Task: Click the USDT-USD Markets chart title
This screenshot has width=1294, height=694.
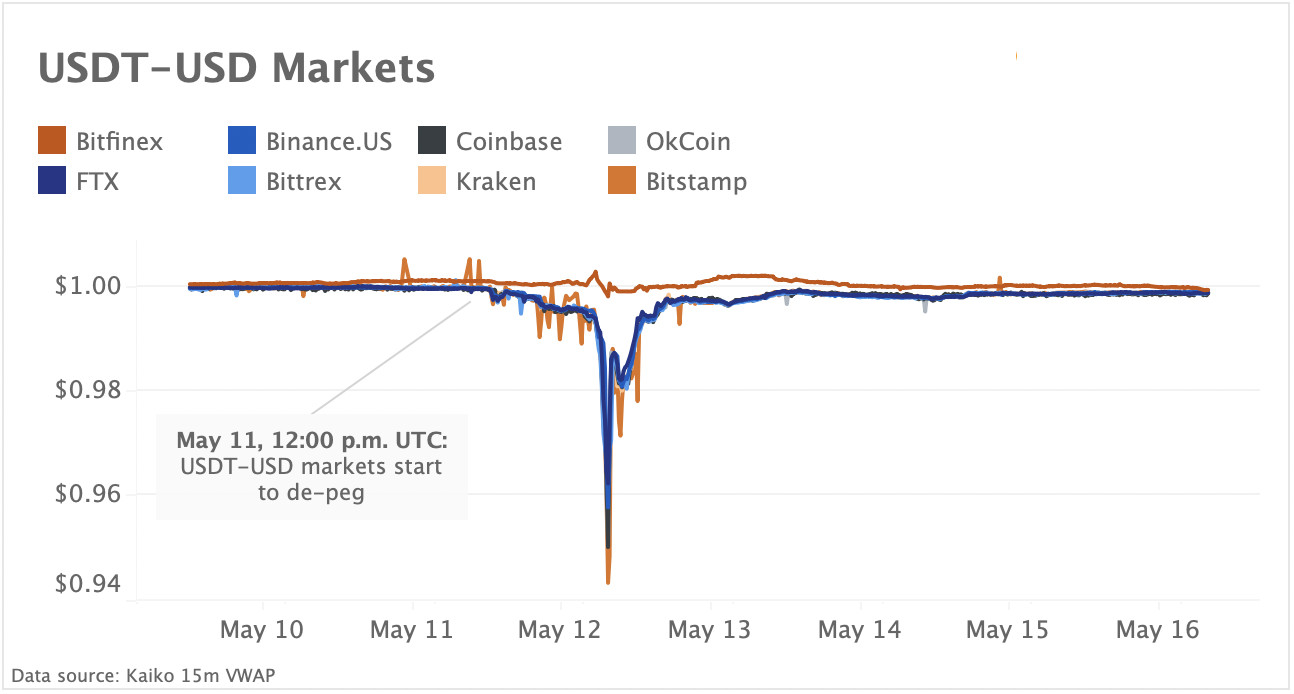Action: click(236, 68)
